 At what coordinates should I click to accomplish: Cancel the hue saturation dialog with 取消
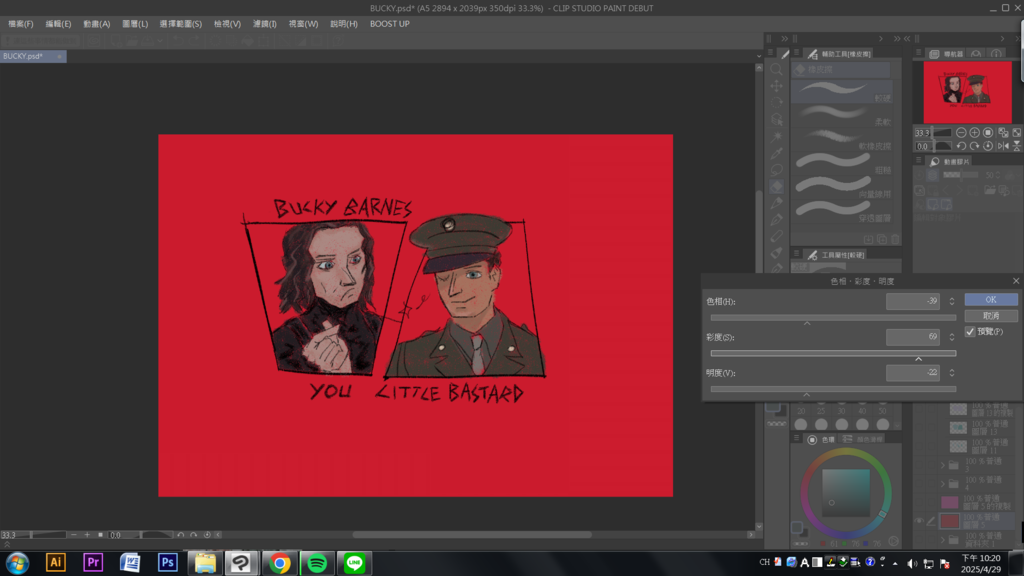(991, 315)
